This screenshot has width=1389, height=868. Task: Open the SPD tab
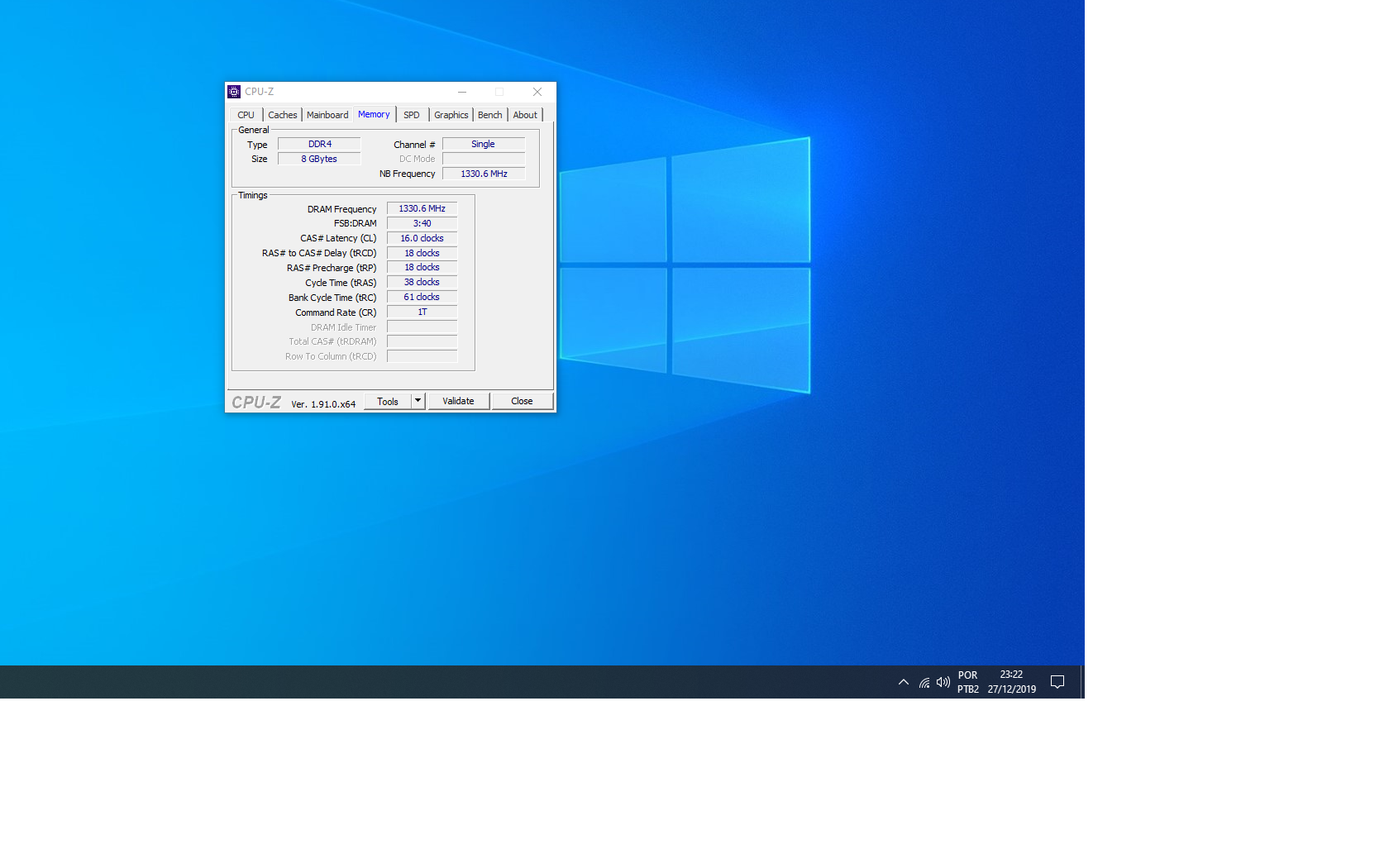(412, 115)
